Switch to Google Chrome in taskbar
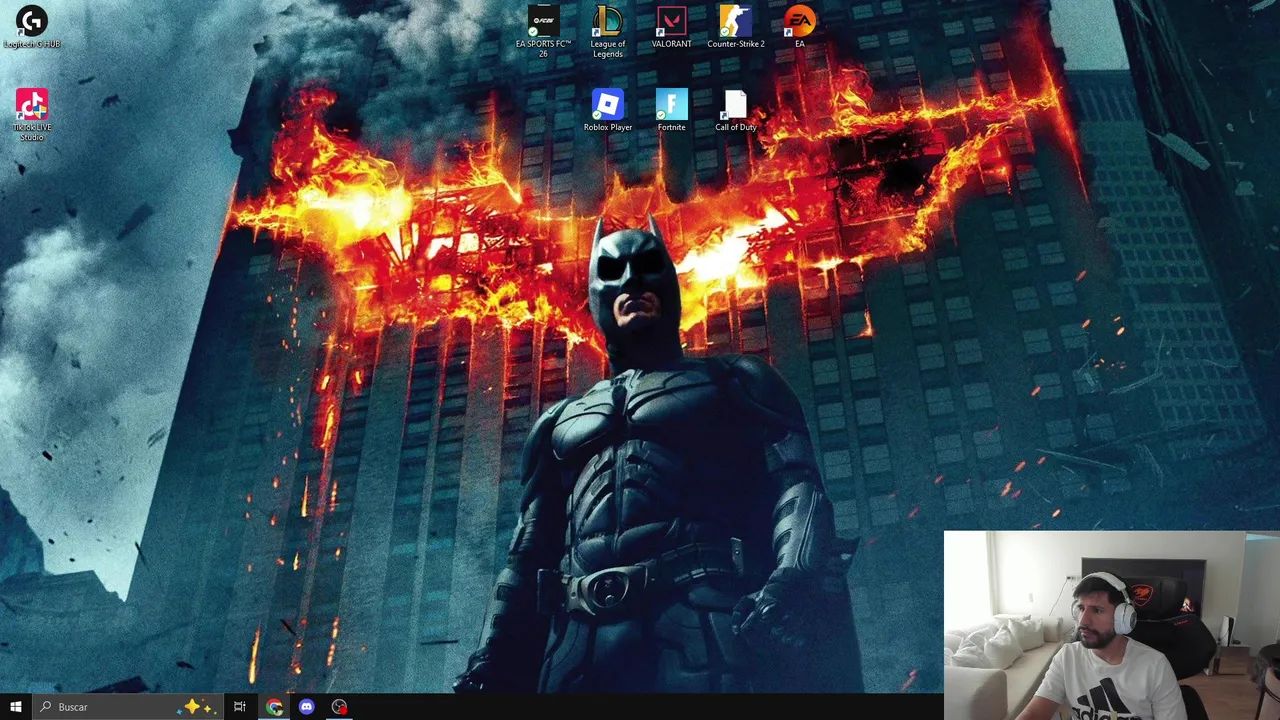Screen dimensions: 1280x720 coord(274,707)
